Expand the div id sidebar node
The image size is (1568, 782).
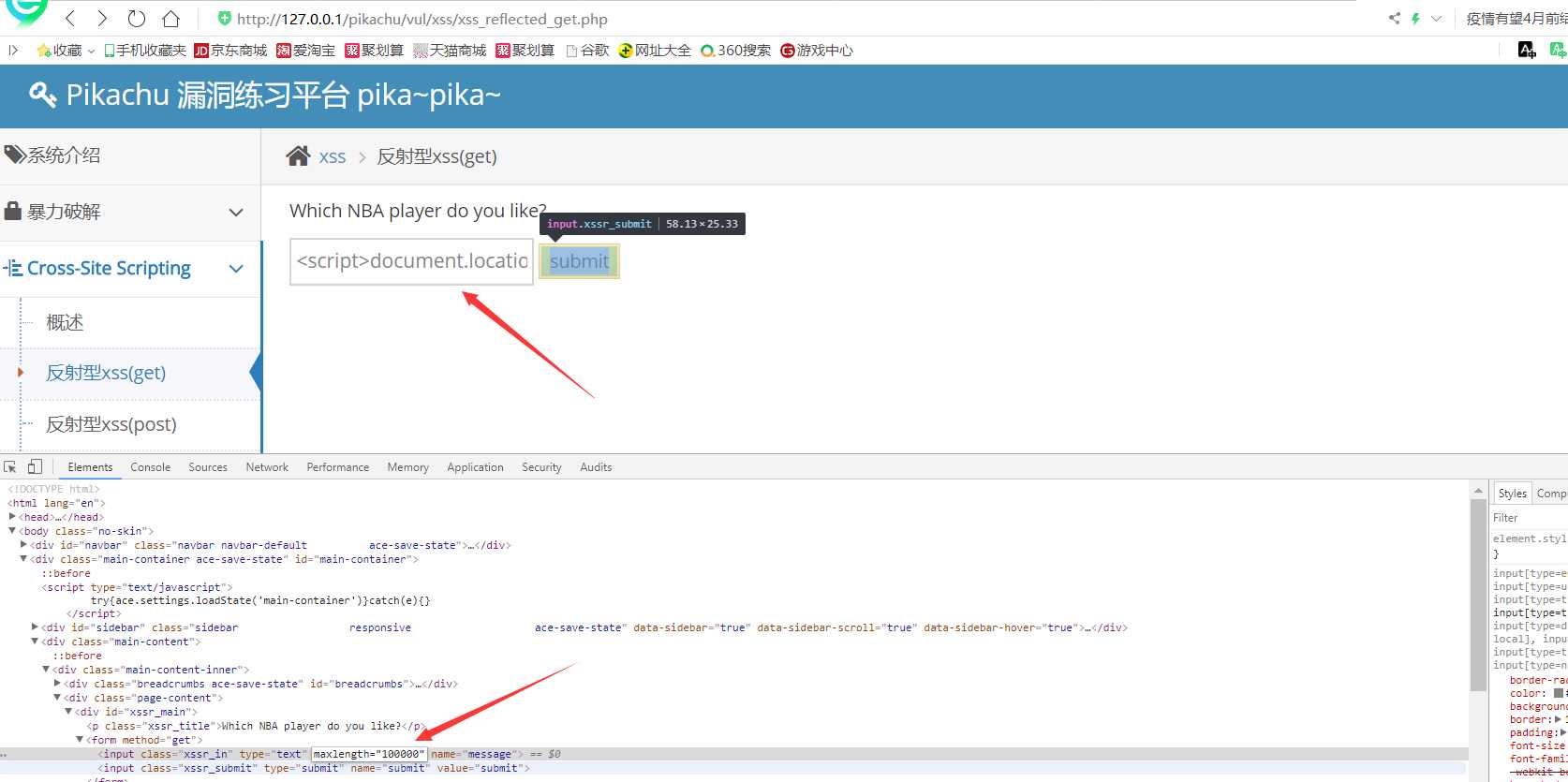tap(35, 627)
